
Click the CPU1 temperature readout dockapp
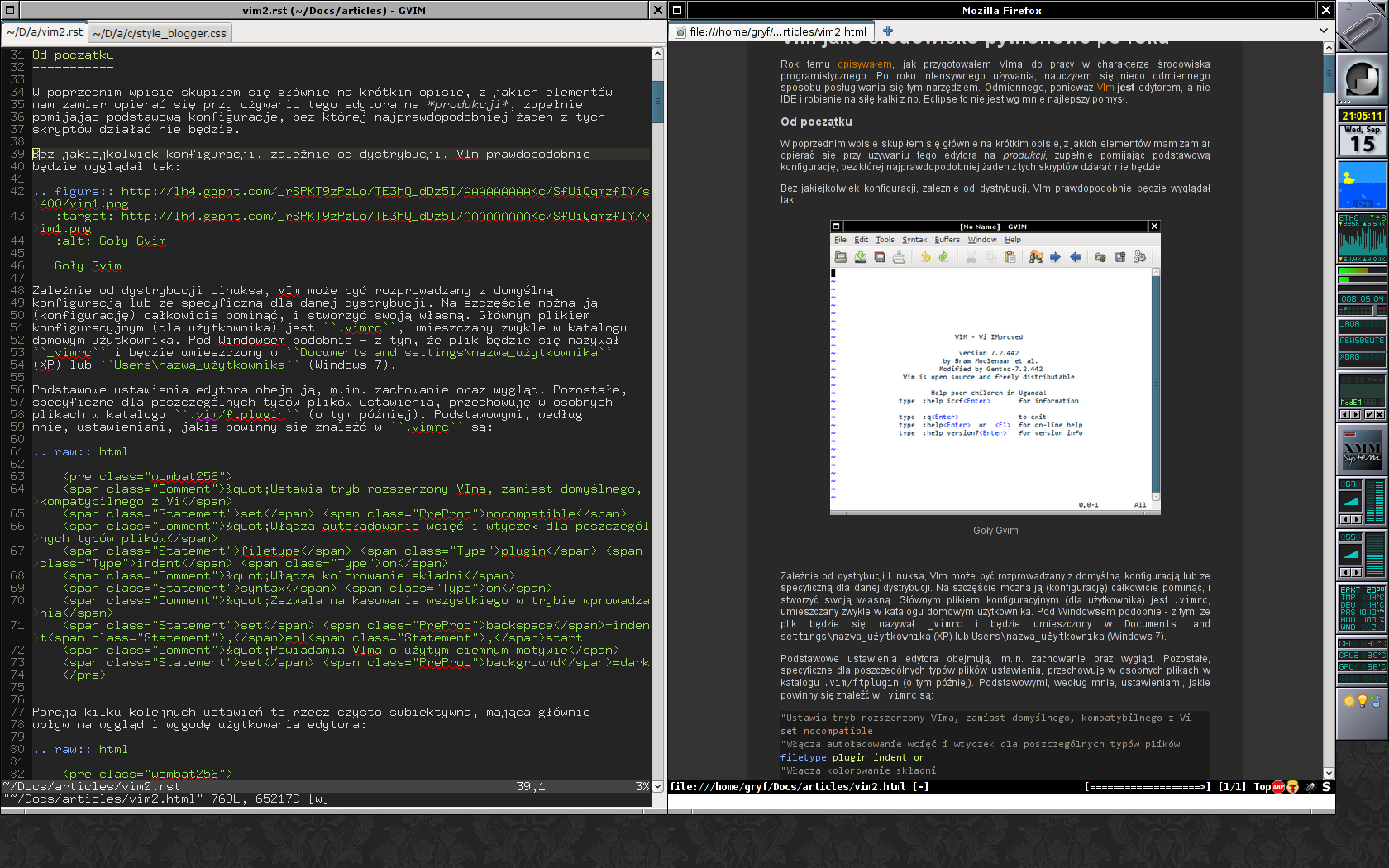click(1362, 643)
